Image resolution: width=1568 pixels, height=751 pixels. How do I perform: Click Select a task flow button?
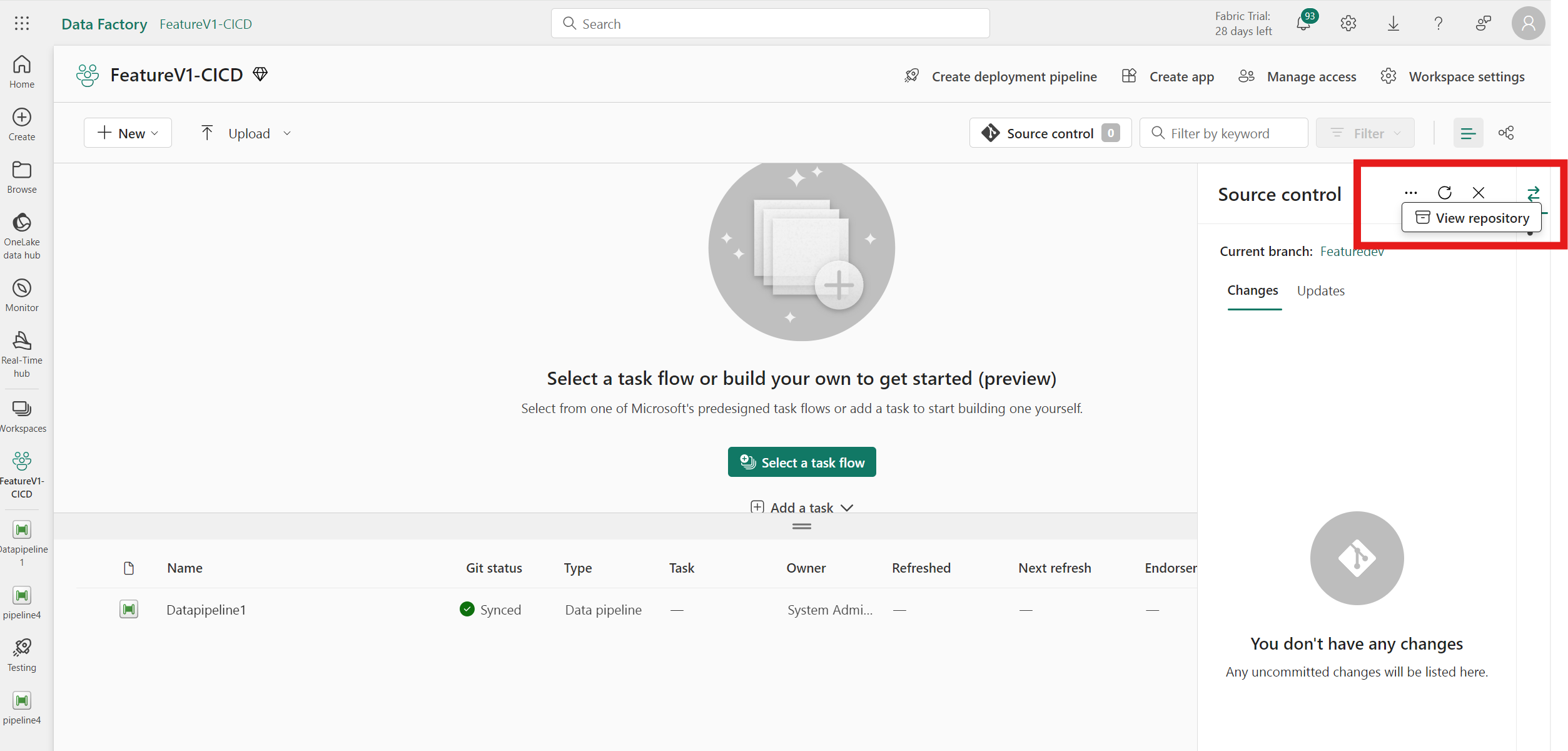click(x=802, y=462)
